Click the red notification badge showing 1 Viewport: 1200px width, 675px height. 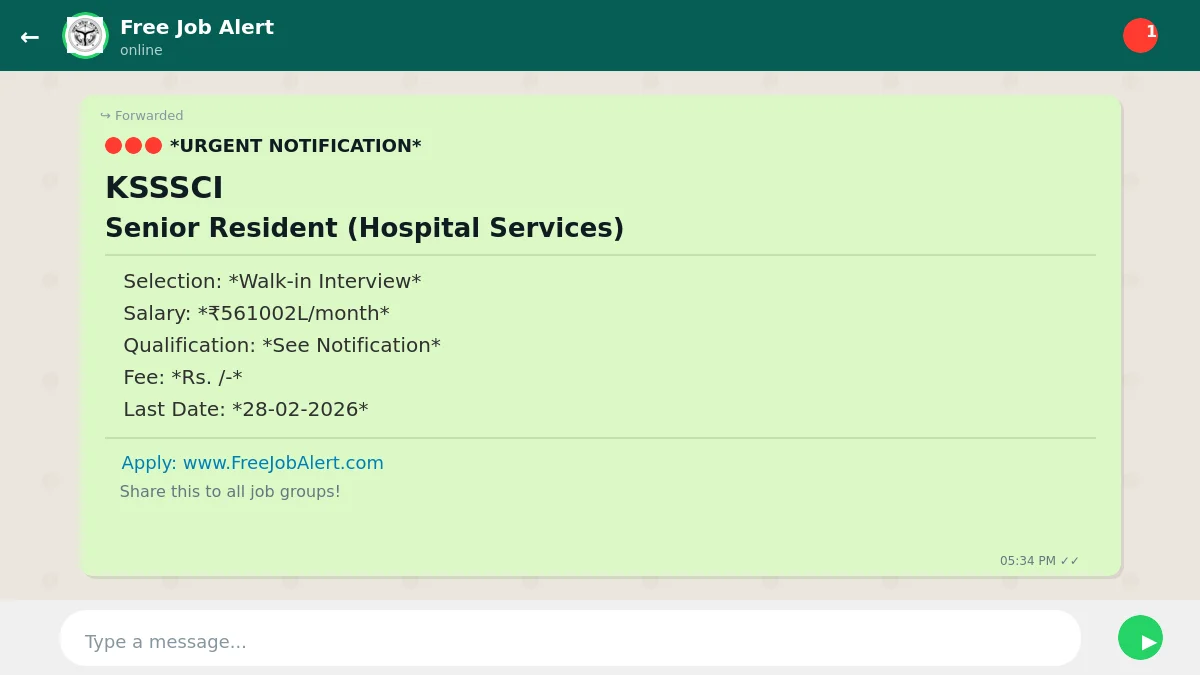pos(1140,35)
